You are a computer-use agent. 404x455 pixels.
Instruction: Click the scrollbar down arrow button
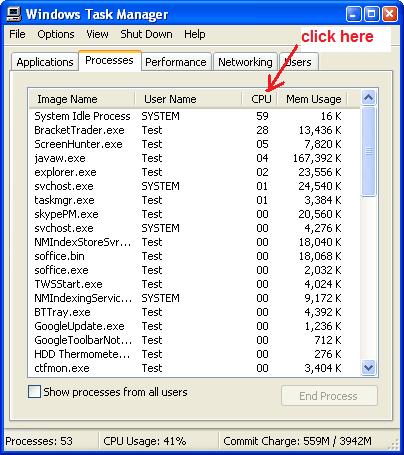pos(368,368)
